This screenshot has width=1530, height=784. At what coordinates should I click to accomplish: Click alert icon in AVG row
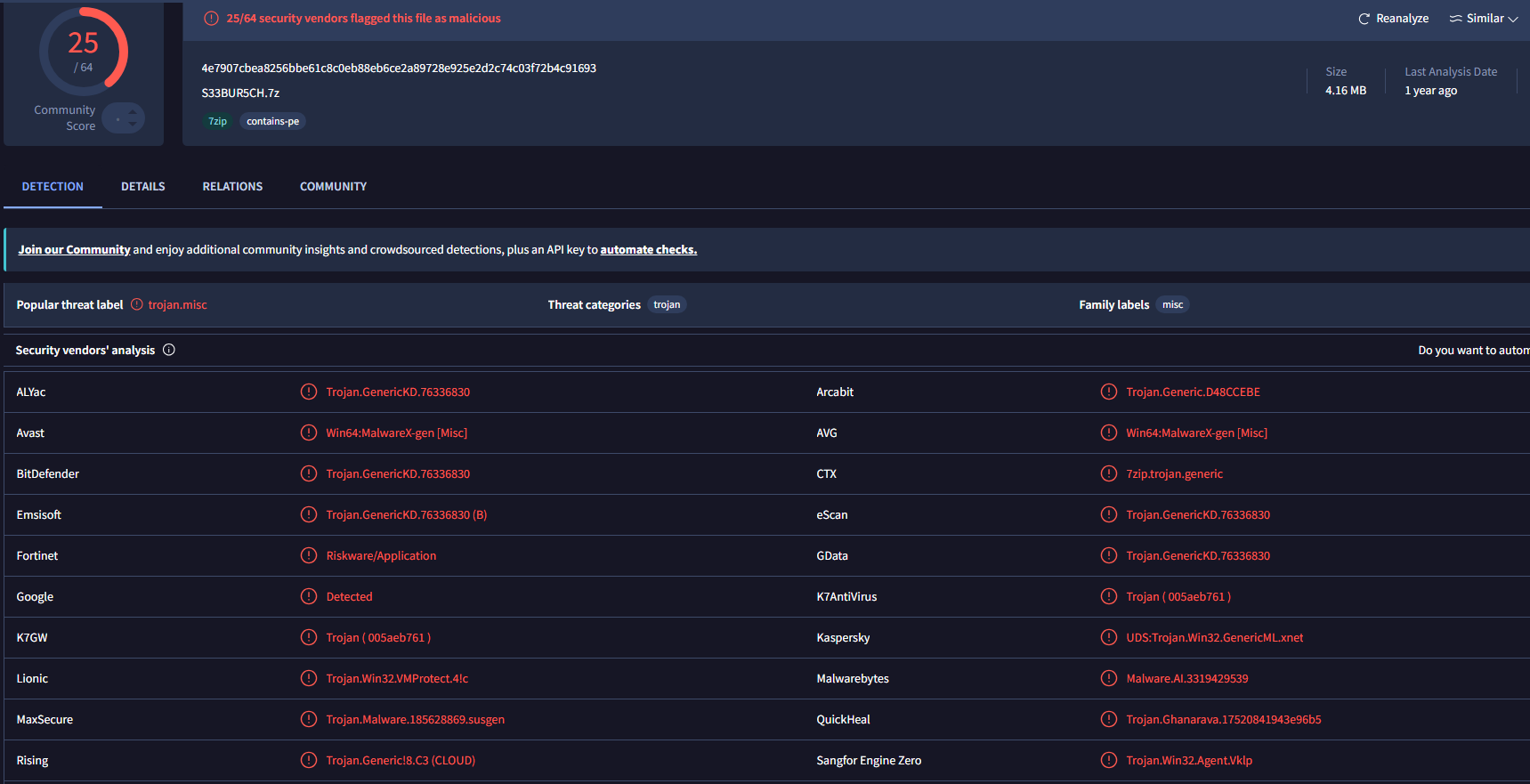(x=1109, y=432)
